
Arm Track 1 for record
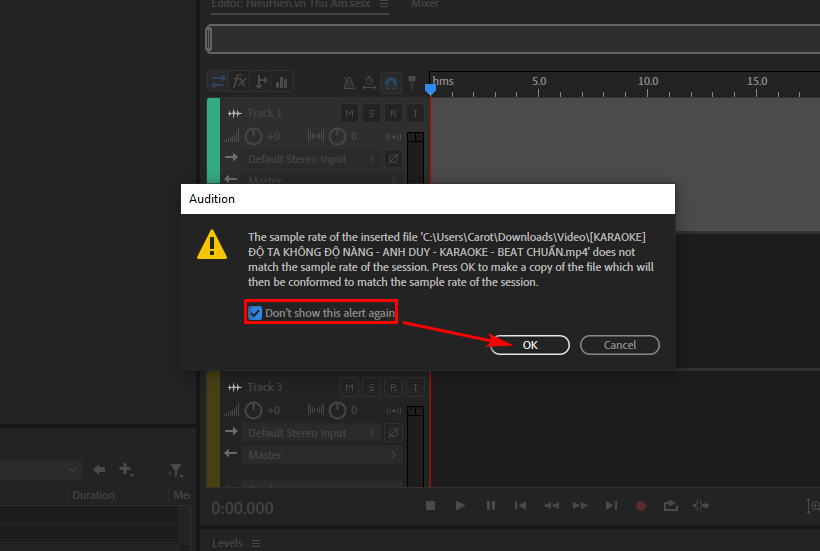coord(393,113)
